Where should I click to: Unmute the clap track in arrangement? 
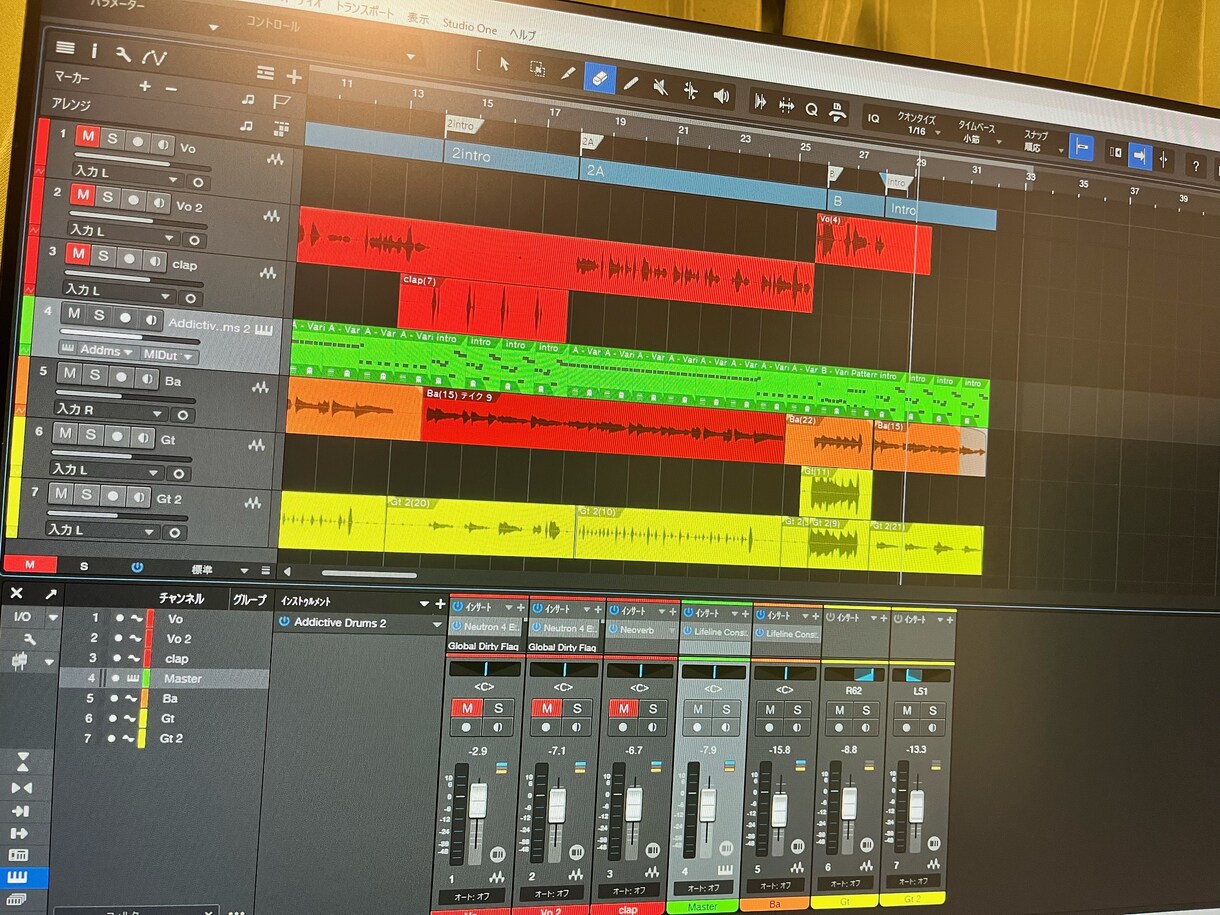(x=78, y=254)
